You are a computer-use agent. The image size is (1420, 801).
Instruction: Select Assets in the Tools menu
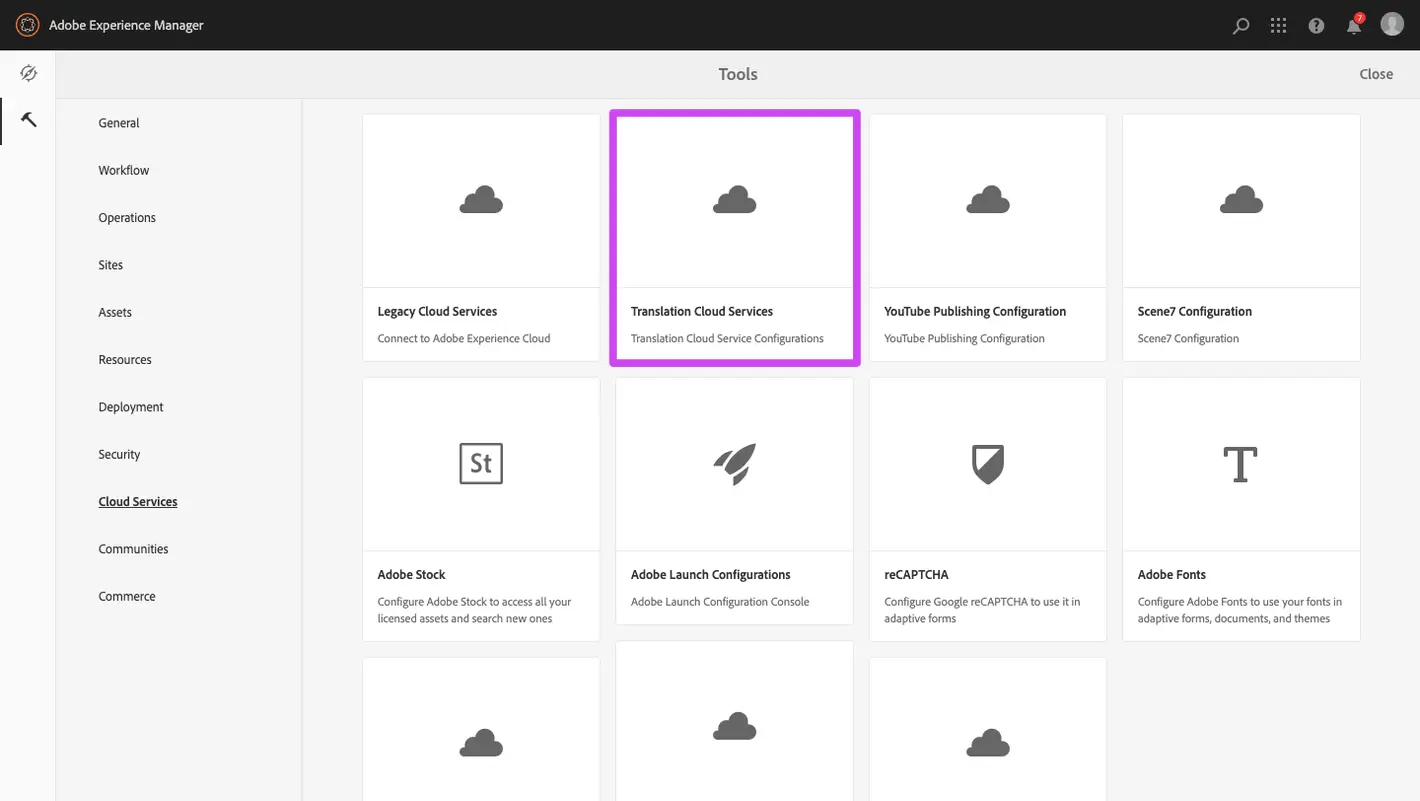115,312
